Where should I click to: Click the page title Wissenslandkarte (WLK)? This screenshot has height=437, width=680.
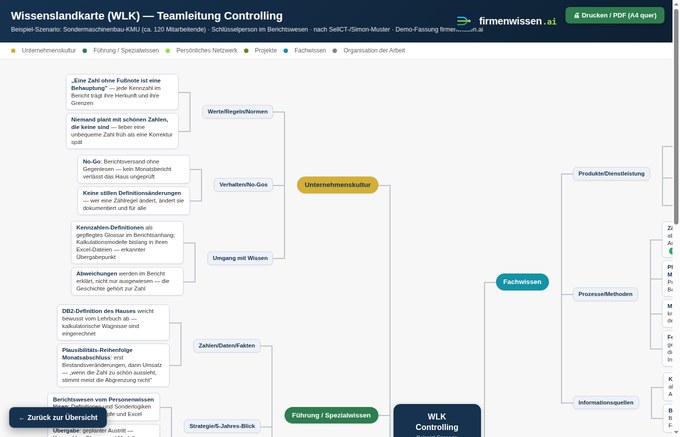(x=147, y=16)
